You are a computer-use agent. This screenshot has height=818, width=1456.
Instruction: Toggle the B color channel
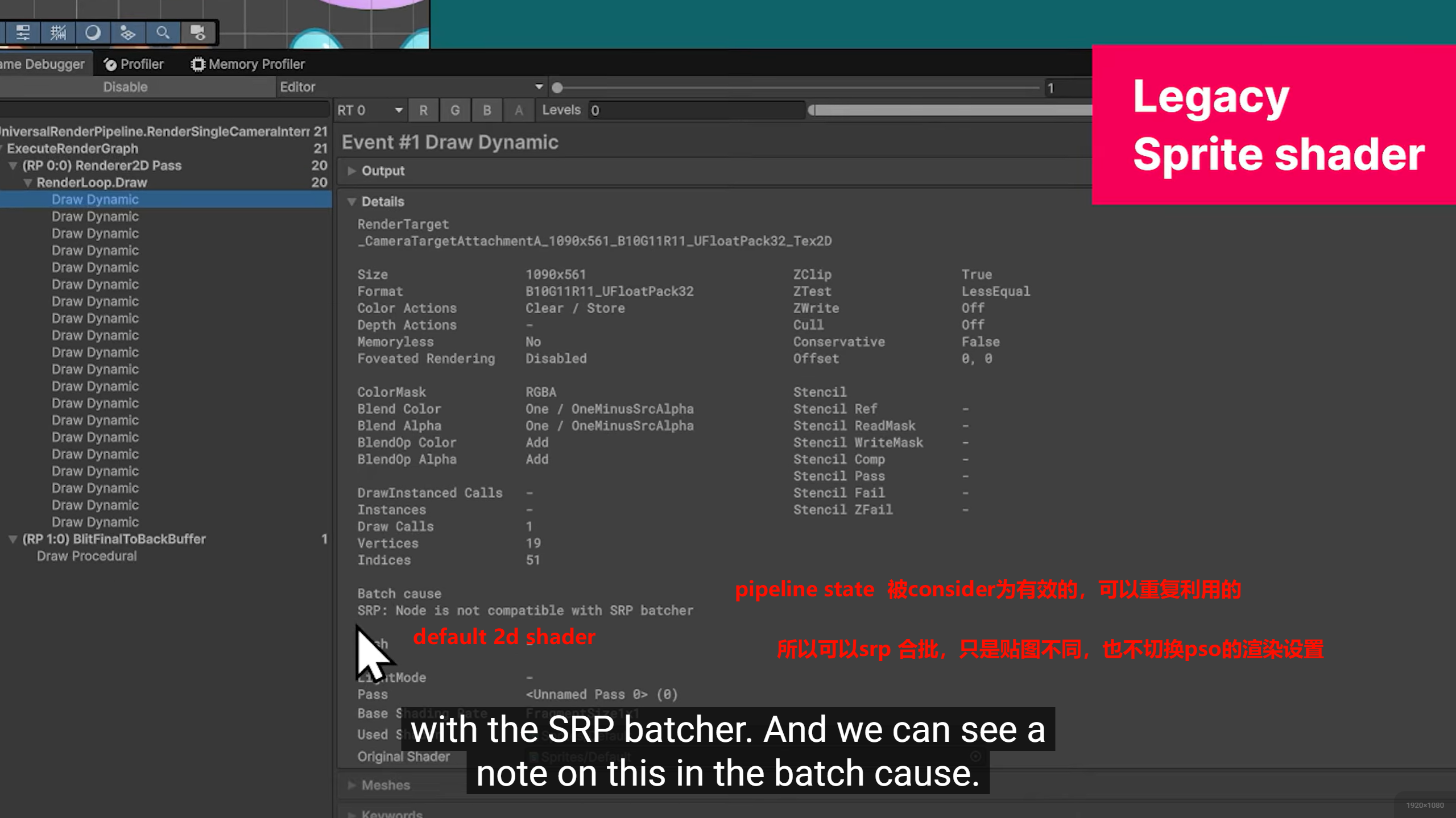pos(487,110)
